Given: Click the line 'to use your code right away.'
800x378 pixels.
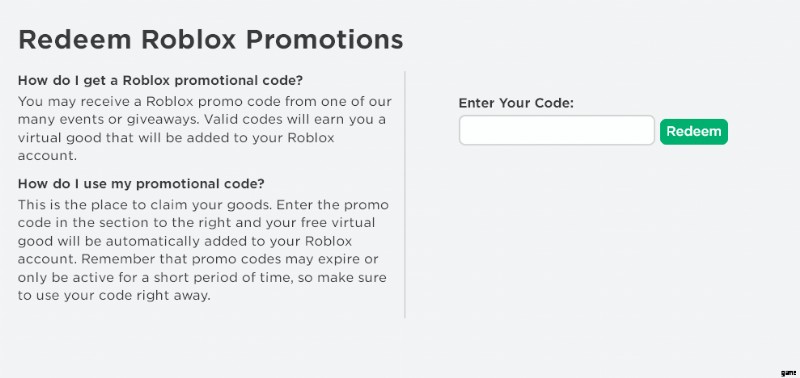Looking at the screenshot, I should pos(114,296).
